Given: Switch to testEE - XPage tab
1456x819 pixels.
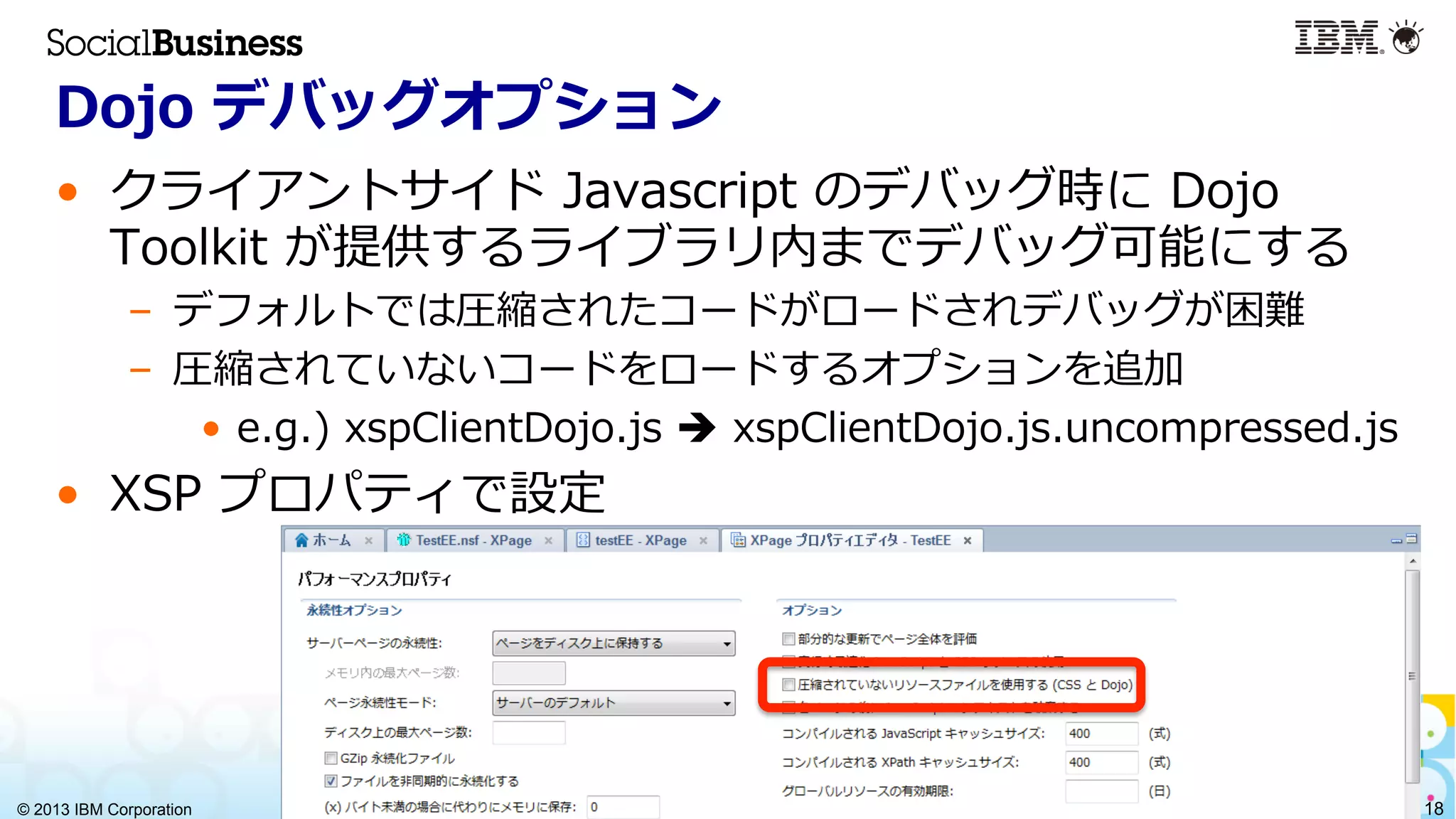Looking at the screenshot, I should [x=642, y=540].
